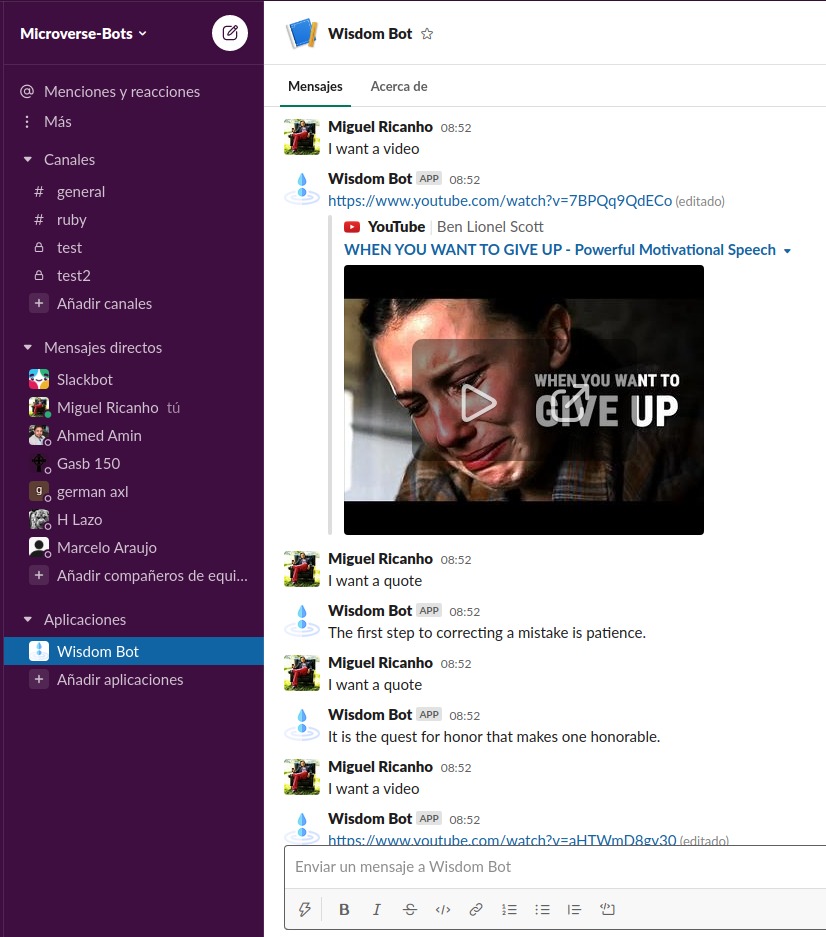Click plus icon for Añadir aplicaciones
Screen dimensions: 826x937
(39, 679)
